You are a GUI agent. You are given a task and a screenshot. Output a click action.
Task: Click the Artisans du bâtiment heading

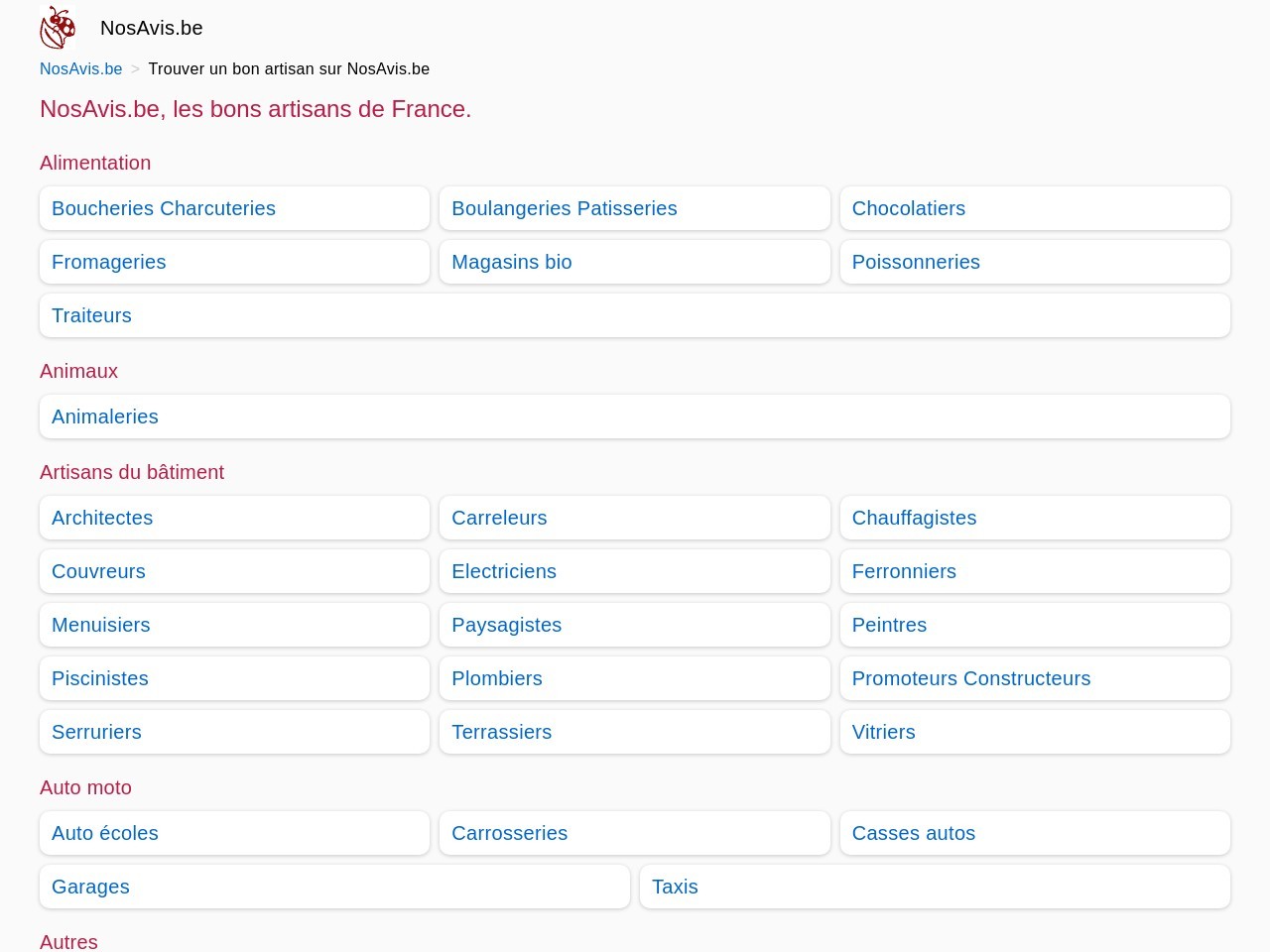point(132,472)
